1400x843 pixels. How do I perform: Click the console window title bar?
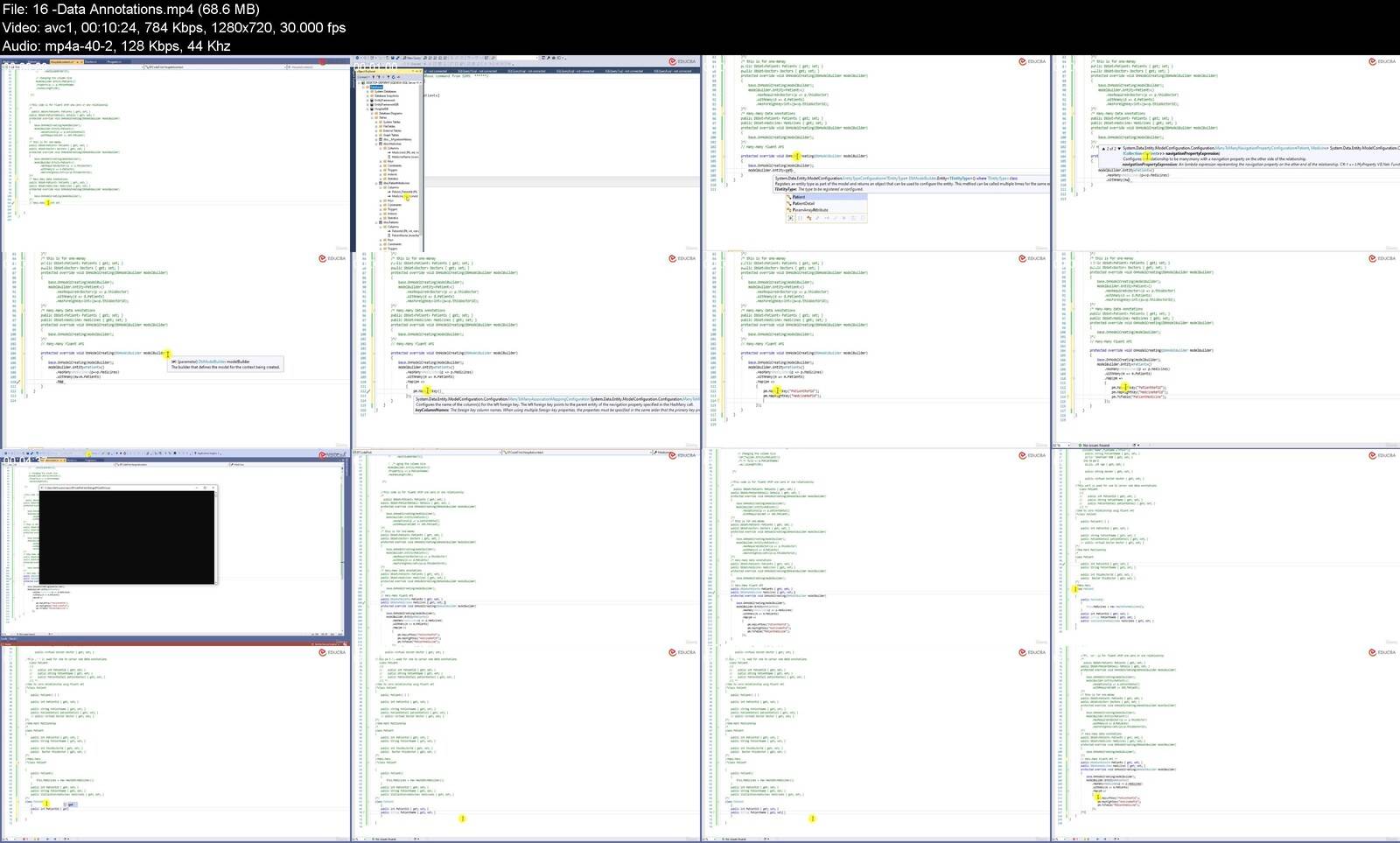point(128,488)
